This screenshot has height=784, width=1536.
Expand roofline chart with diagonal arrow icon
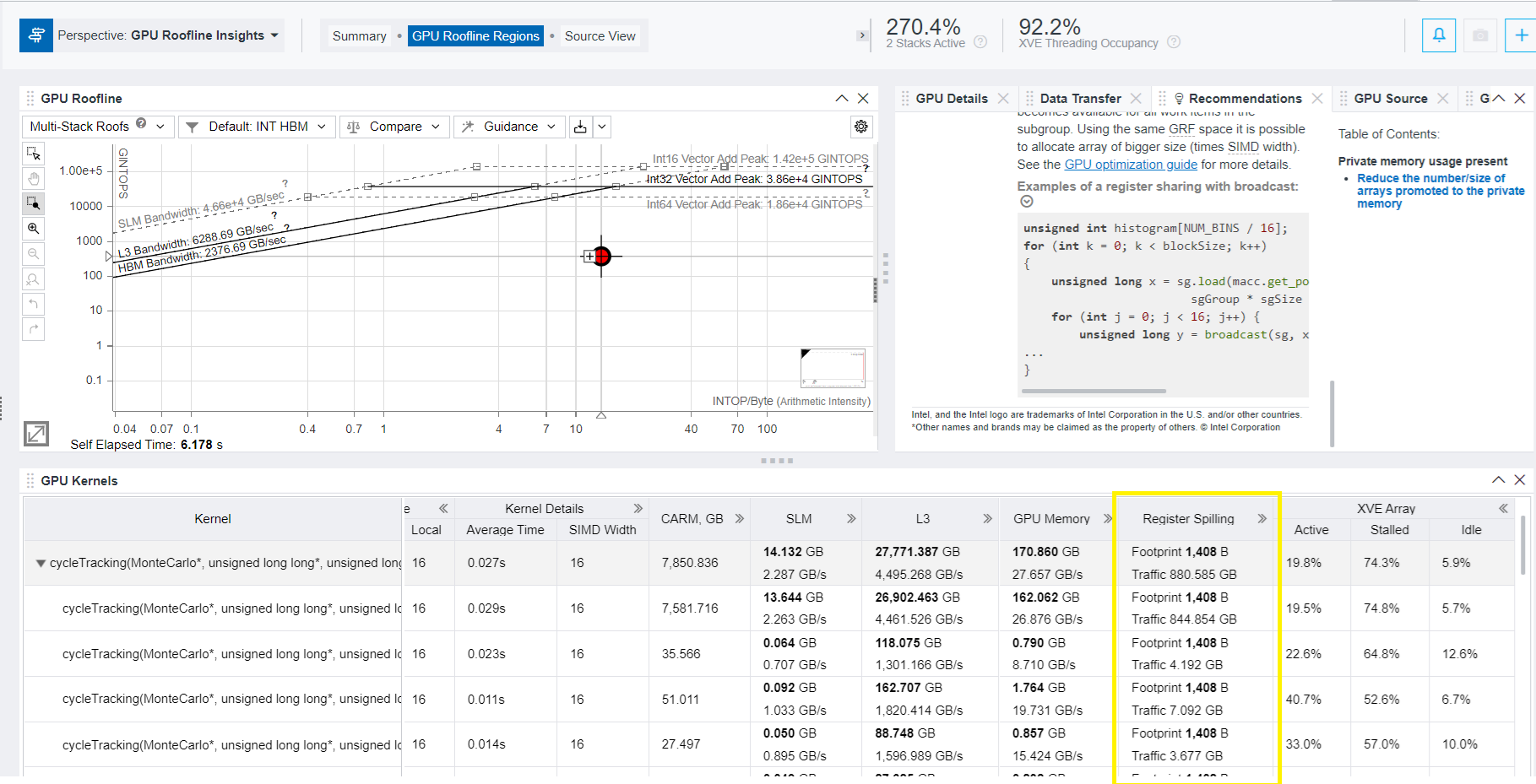point(35,434)
